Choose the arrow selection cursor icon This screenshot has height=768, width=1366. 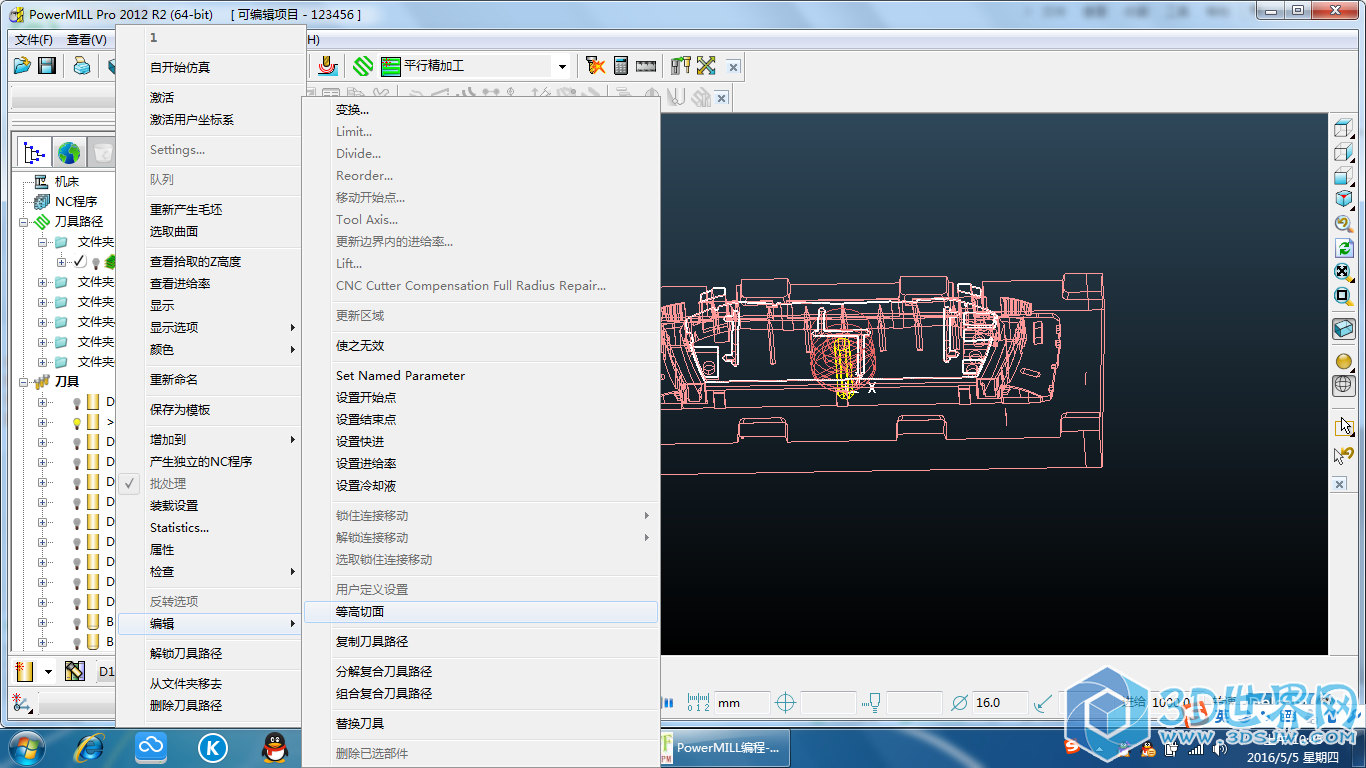tap(1343, 426)
